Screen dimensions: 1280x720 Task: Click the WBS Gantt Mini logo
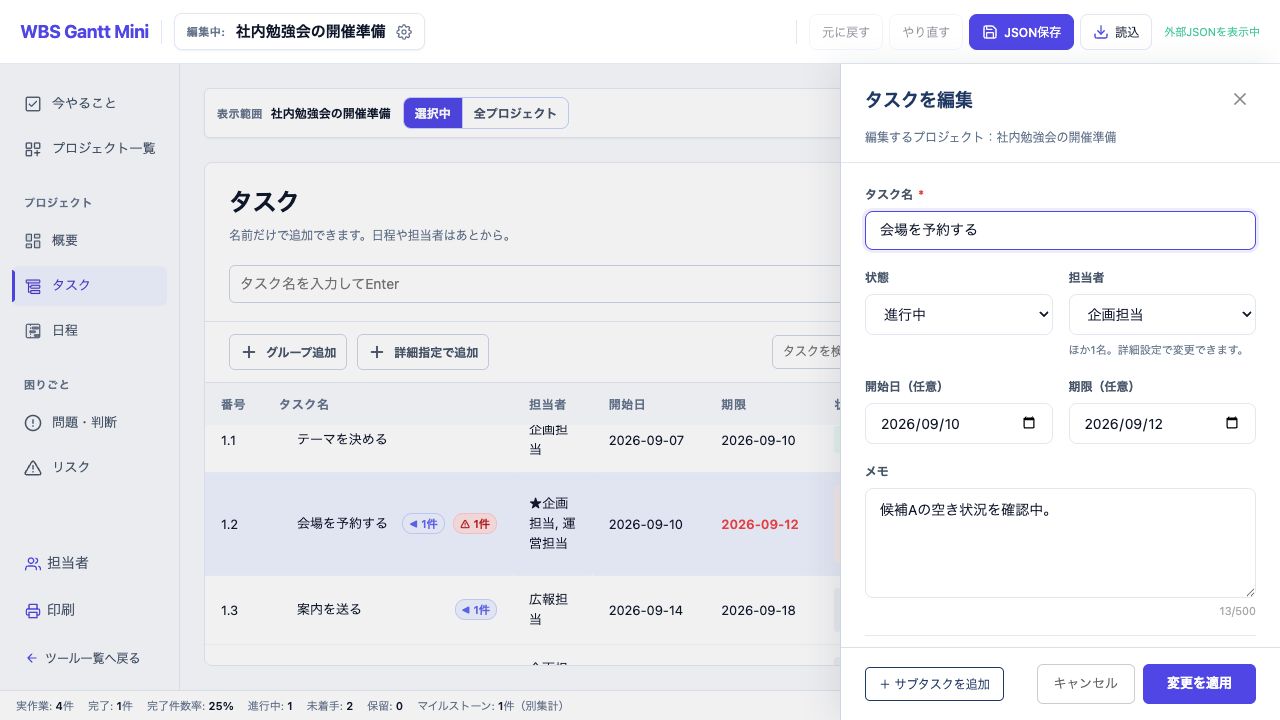click(x=84, y=32)
